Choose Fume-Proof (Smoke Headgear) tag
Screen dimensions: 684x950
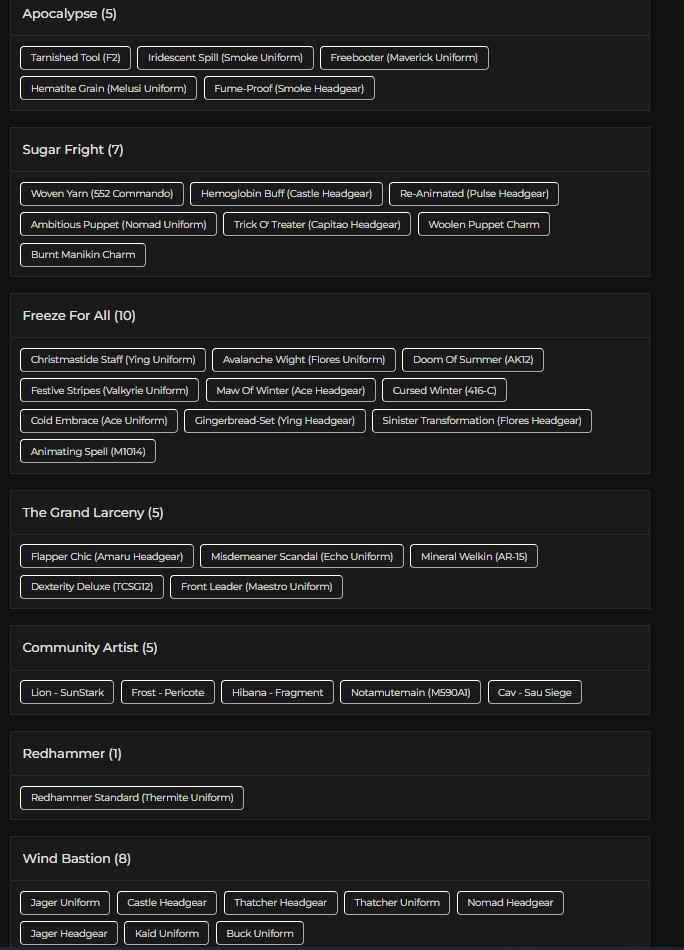tap(289, 89)
